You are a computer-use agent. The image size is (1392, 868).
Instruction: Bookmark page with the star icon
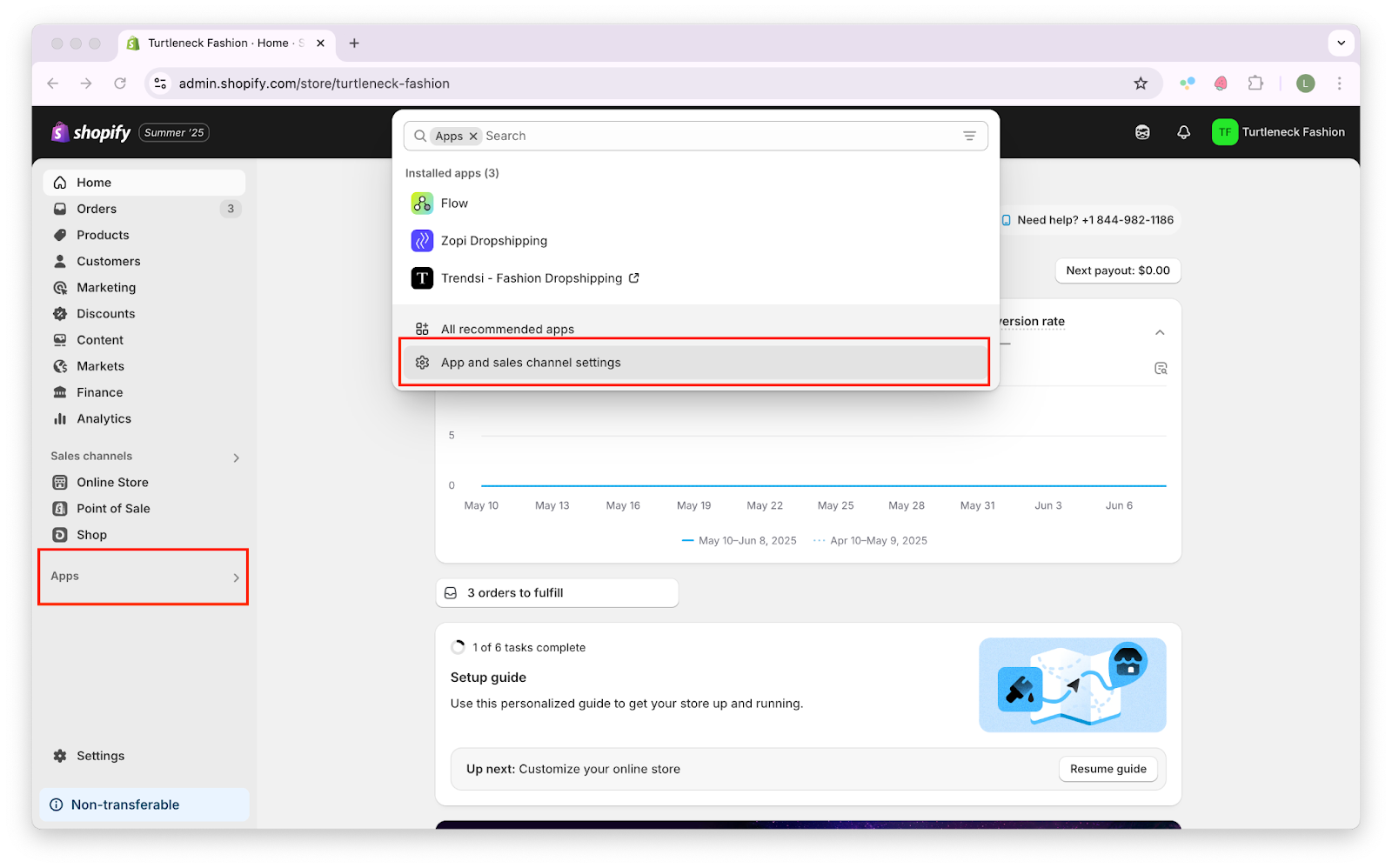click(1141, 83)
